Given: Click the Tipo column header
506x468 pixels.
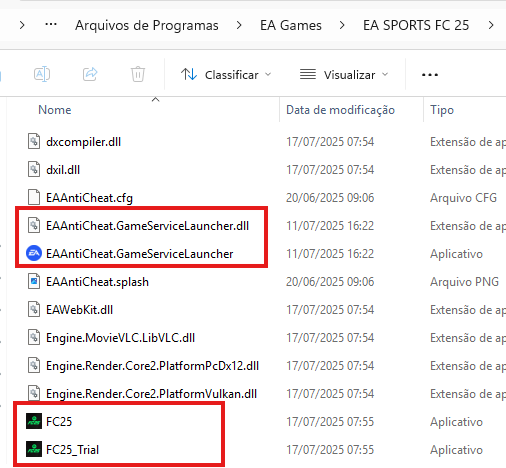Looking at the screenshot, I should tap(442, 110).
